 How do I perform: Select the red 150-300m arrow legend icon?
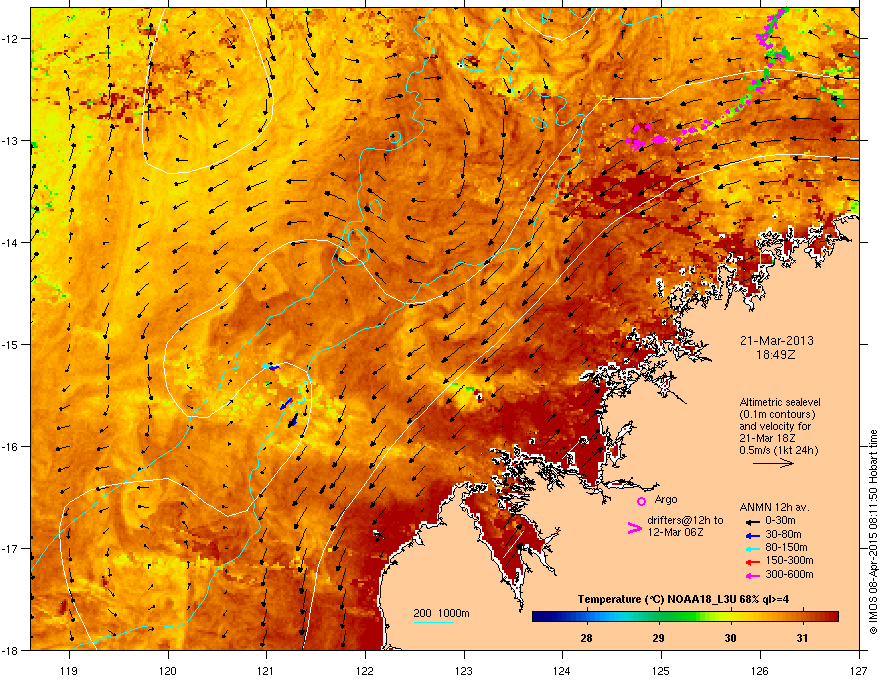coord(752,561)
